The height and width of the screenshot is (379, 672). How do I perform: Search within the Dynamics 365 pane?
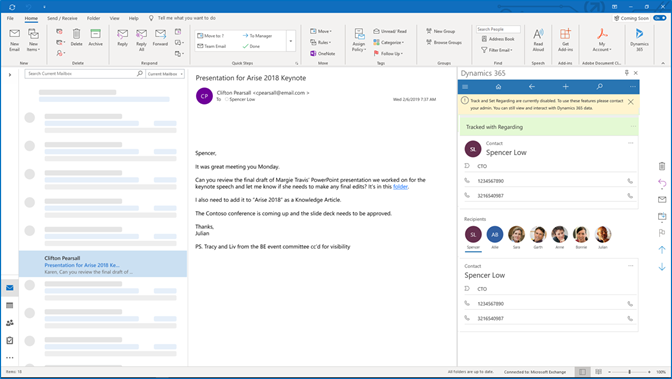coord(600,87)
